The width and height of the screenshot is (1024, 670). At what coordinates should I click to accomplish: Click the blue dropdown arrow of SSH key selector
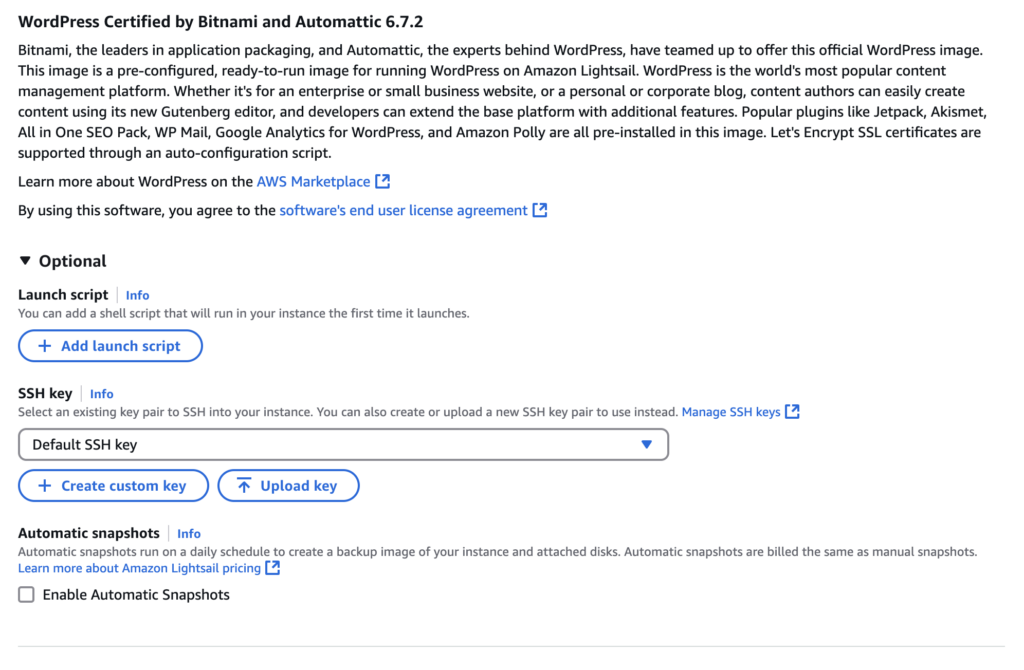647,445
